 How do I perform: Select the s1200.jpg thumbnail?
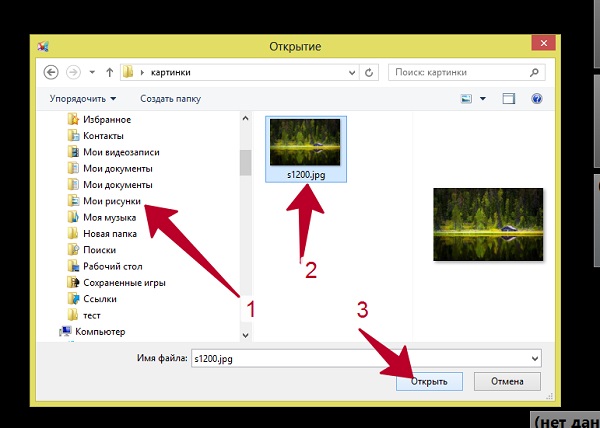click(305, 142)
